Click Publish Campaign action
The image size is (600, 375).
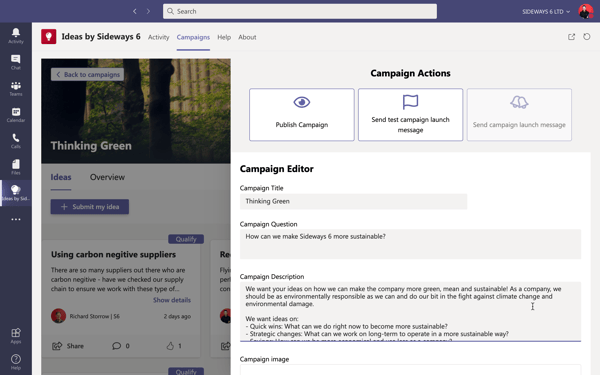[302, 115]
